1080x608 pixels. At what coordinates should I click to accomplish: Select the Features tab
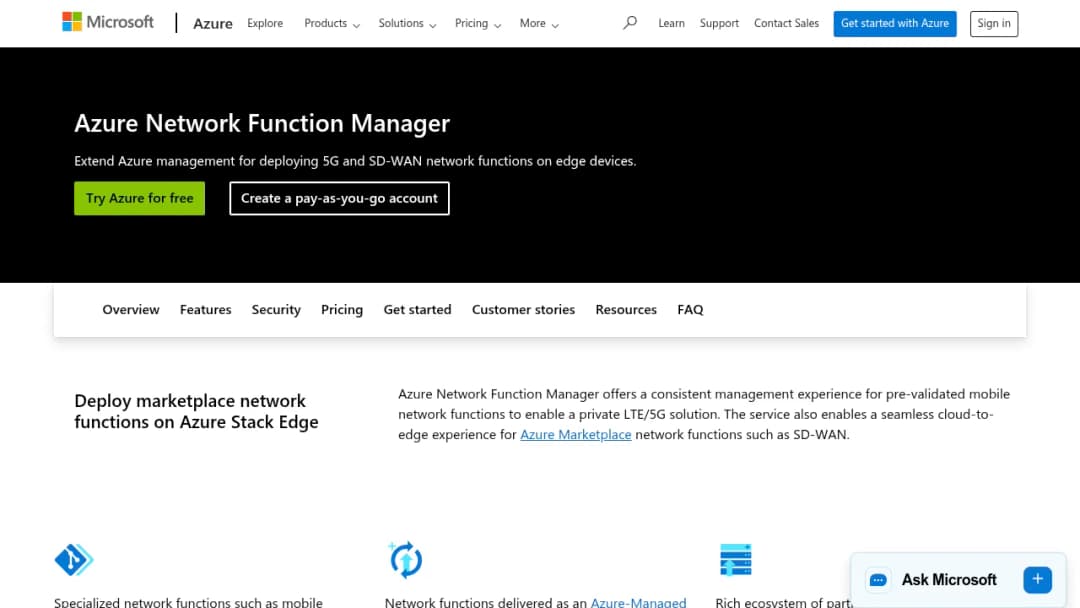pyautogui.click(x=205, y=310)
